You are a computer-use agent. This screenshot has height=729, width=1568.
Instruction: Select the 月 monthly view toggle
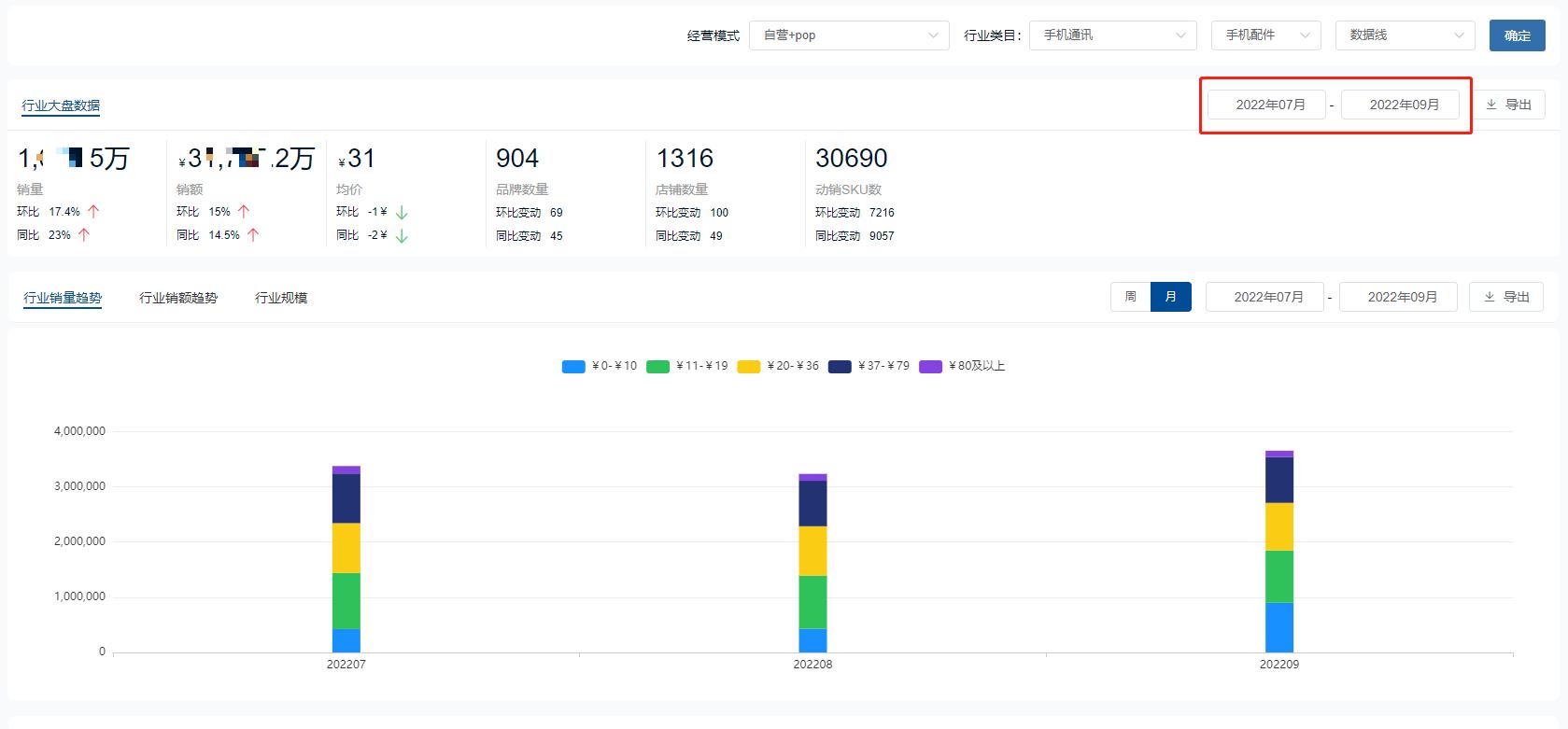[x=1171, y=297]
